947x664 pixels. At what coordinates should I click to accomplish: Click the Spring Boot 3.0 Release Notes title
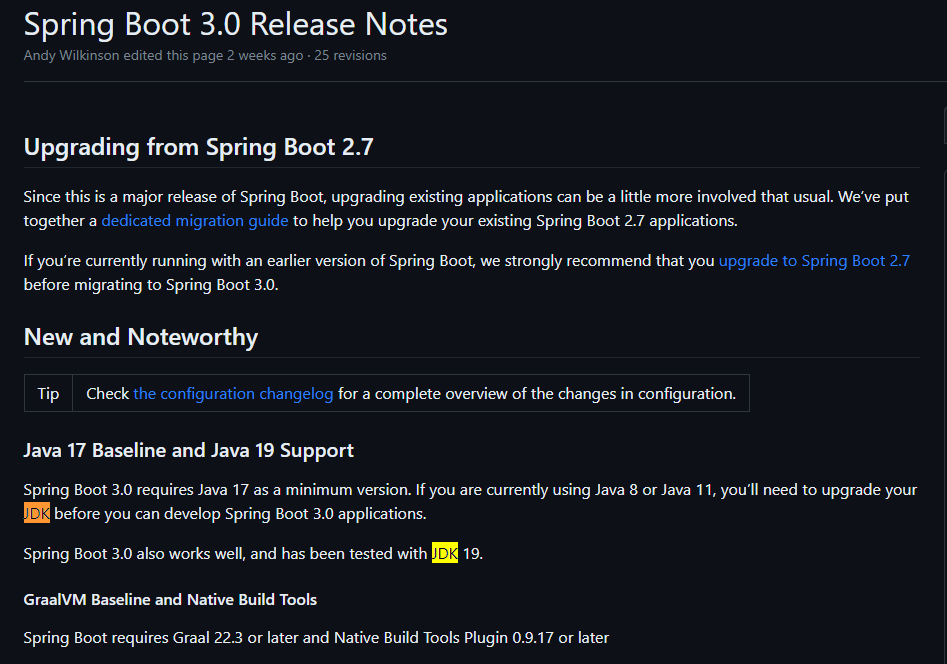236,24
